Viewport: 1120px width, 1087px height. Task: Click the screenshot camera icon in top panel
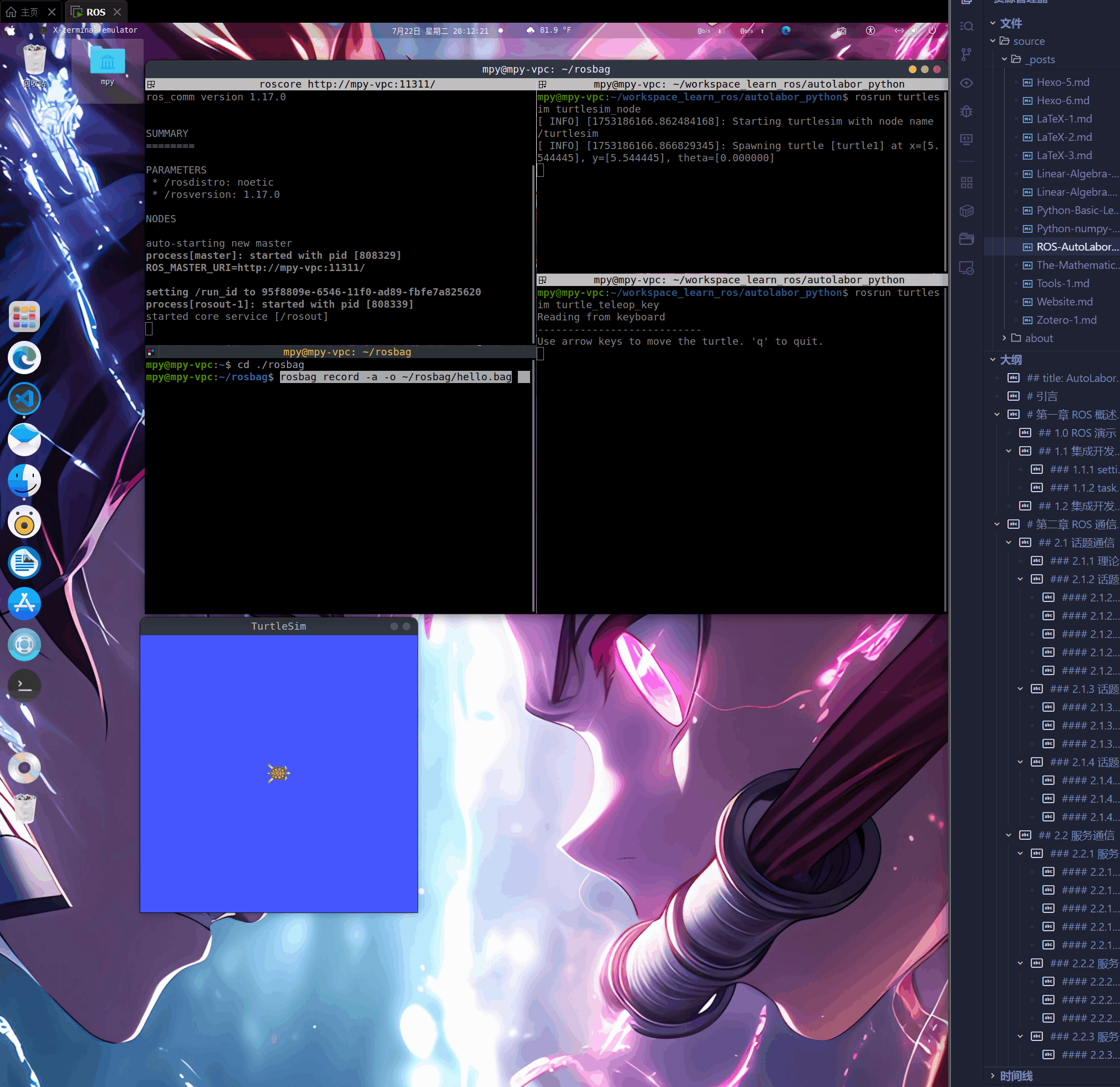coord(841,31)
